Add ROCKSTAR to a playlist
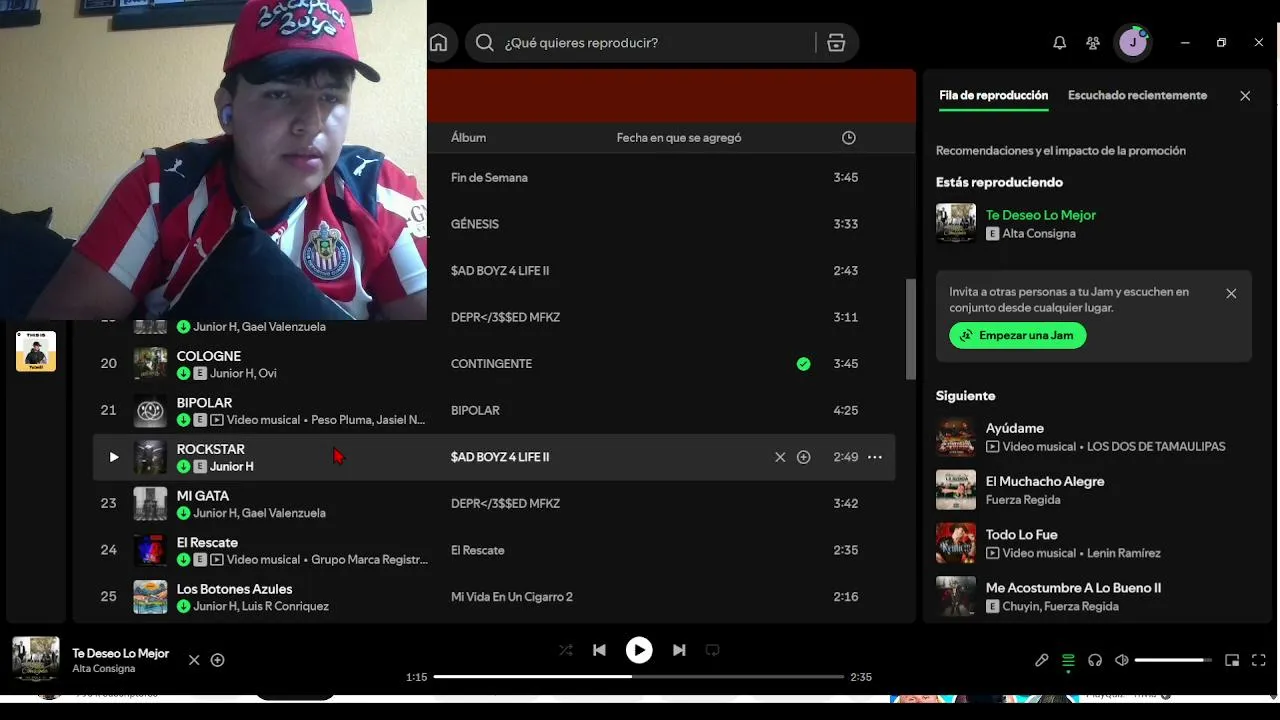Screen dimensions: 1280x720 click(803, 457)
